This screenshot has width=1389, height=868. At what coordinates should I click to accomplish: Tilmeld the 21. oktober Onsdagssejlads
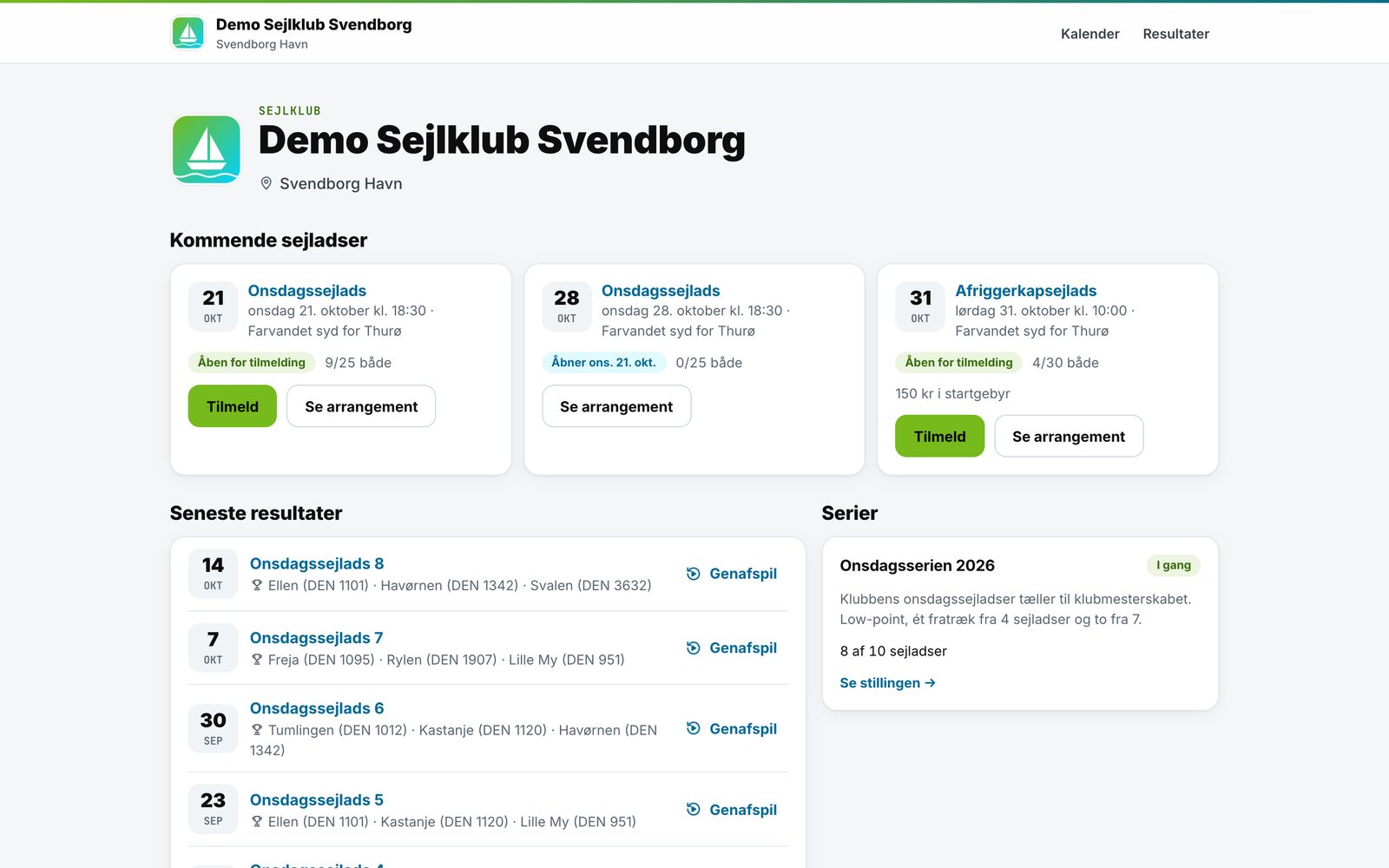(233, 406)
